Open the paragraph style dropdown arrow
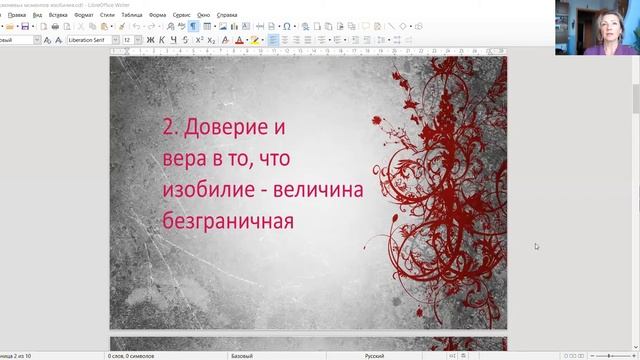 tap(37, 40)
